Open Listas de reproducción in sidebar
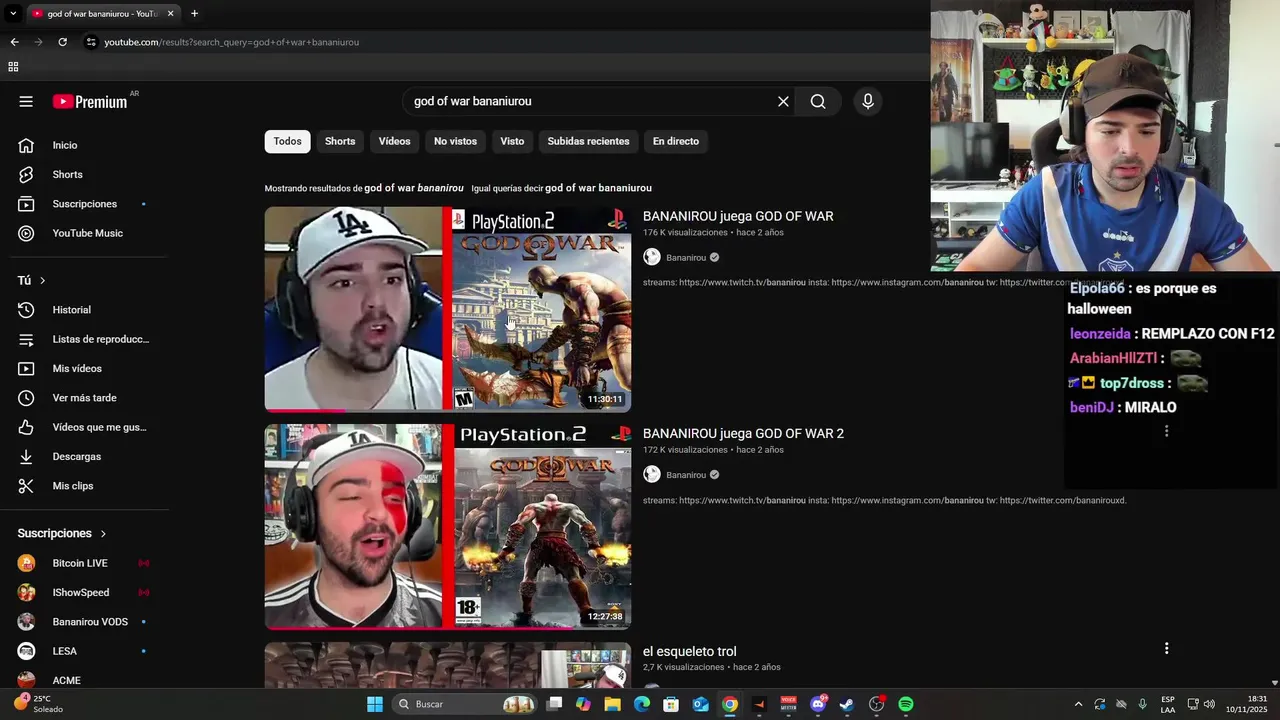1280x720 pixels. click(x=85, y=339)
